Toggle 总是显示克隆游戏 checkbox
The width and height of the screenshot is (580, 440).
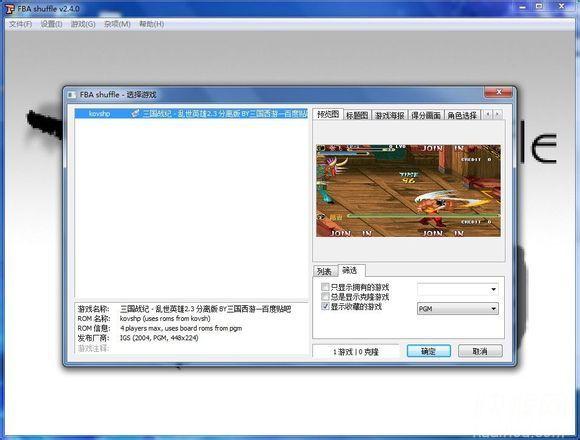(325, 297)
